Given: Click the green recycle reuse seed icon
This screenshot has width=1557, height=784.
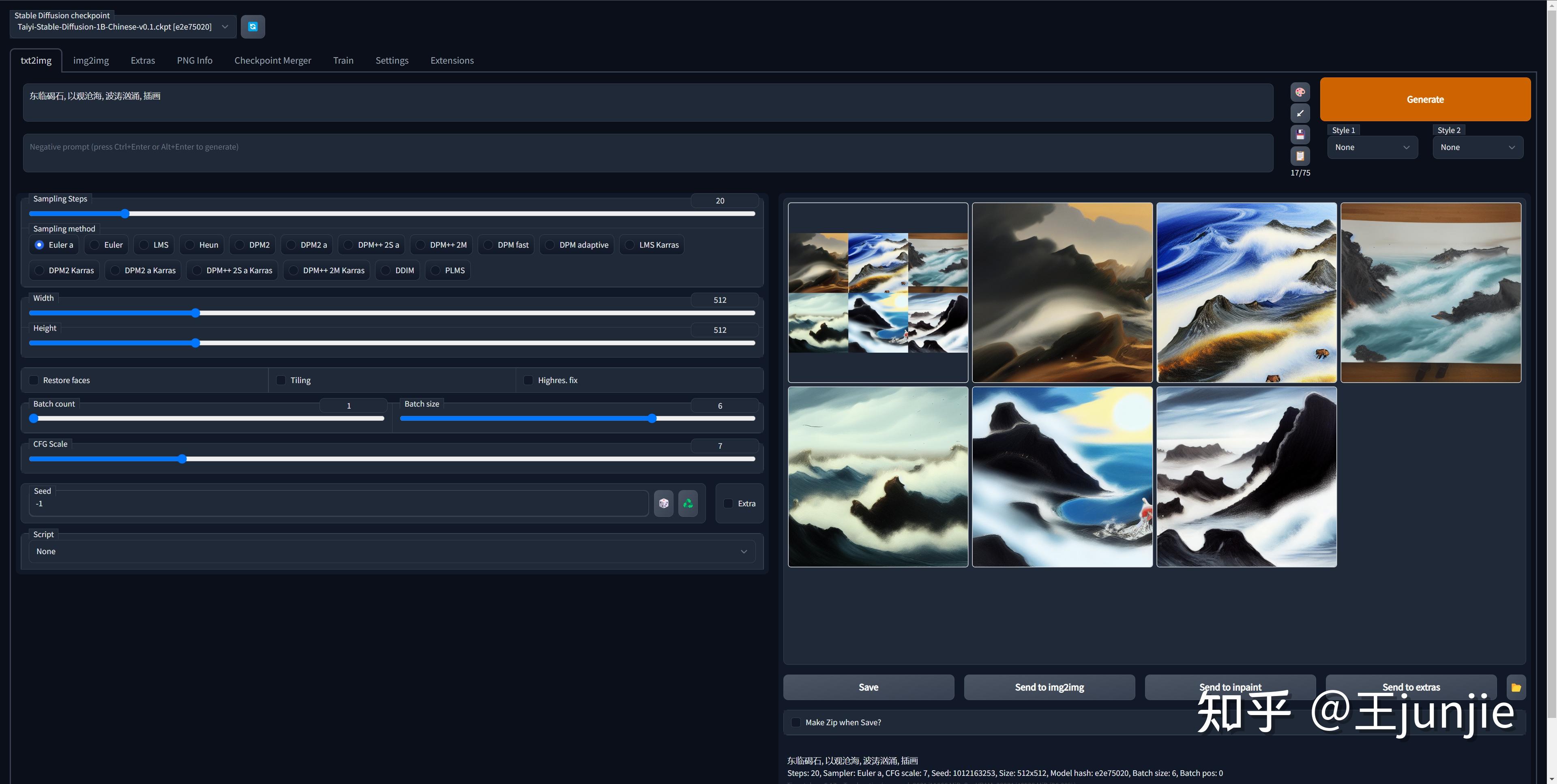Looking at the screenshot, I should coord(688,503).
